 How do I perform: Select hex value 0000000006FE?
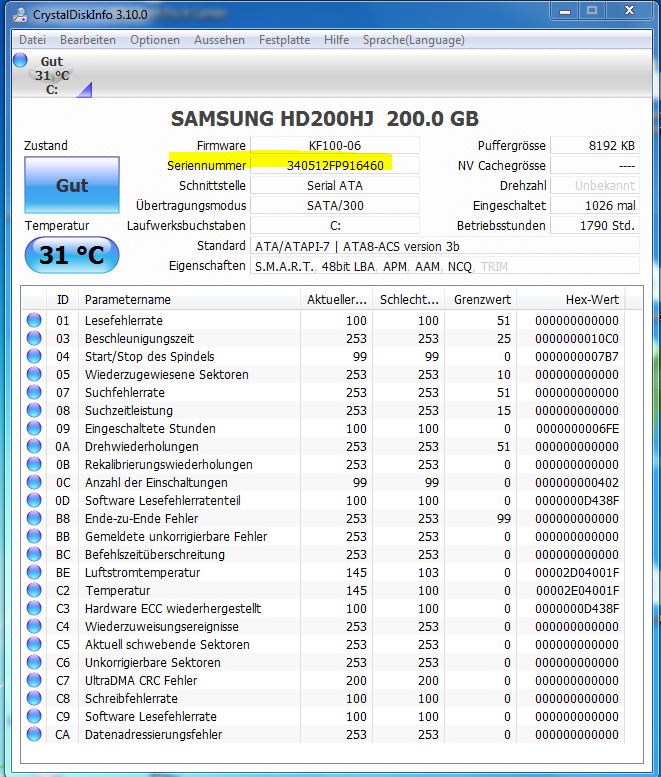[x=577, y=428]
